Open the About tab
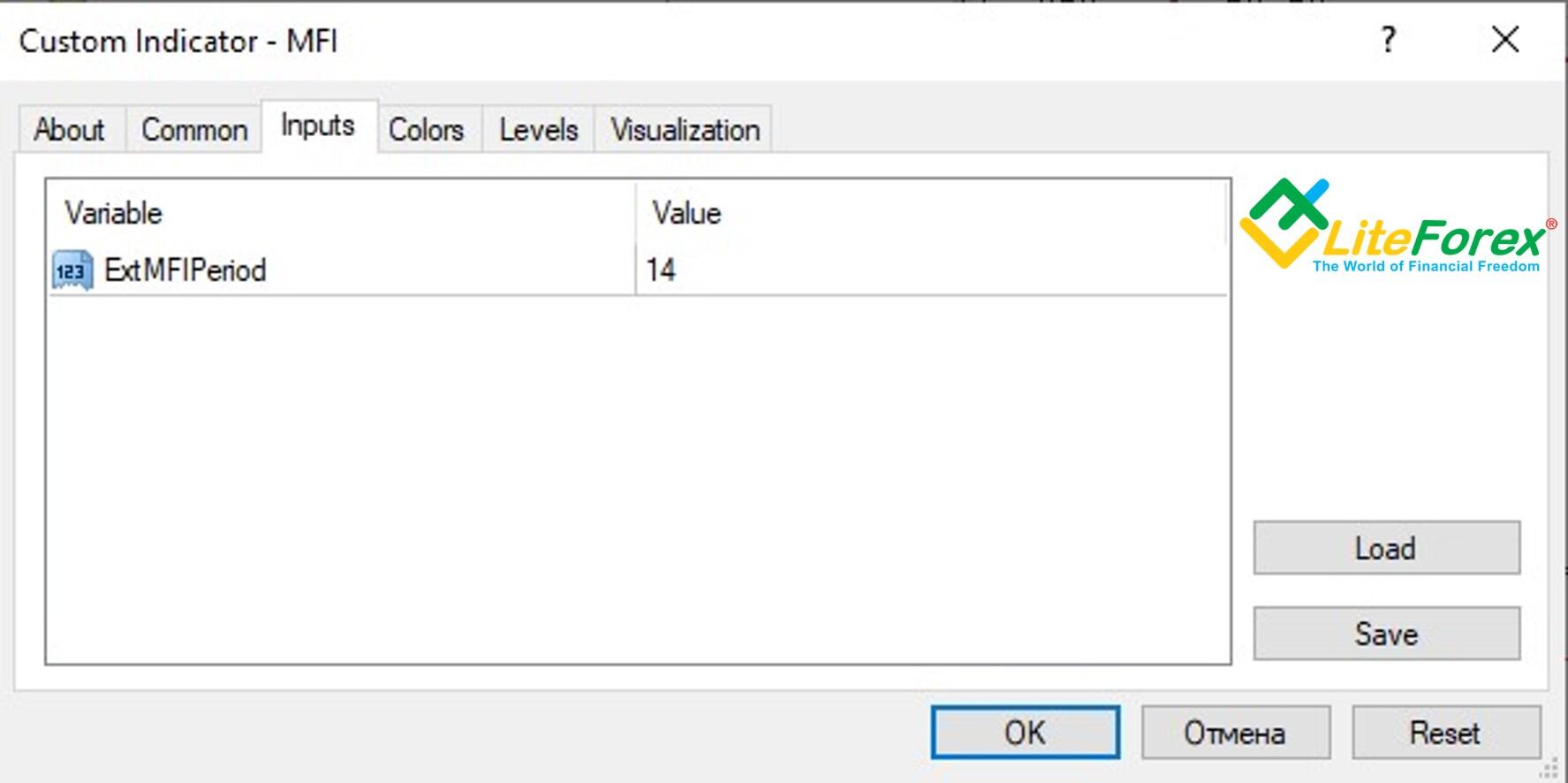Viewport: 1568px width, 783px height. [x=70, y=130]
